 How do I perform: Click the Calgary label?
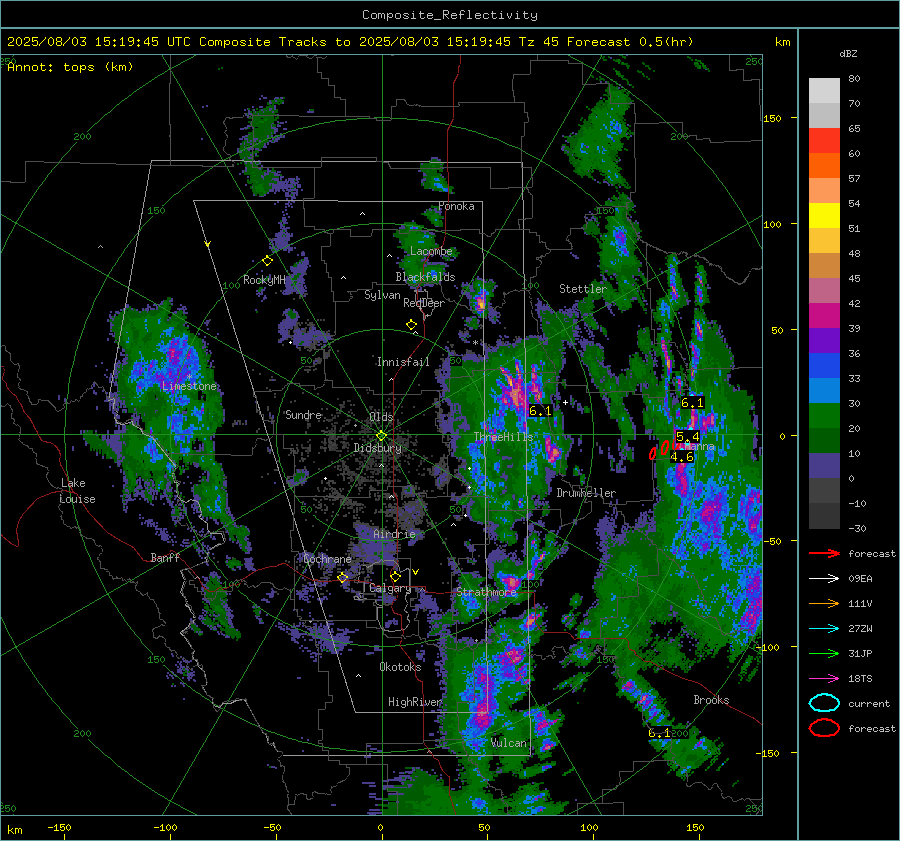390,588
